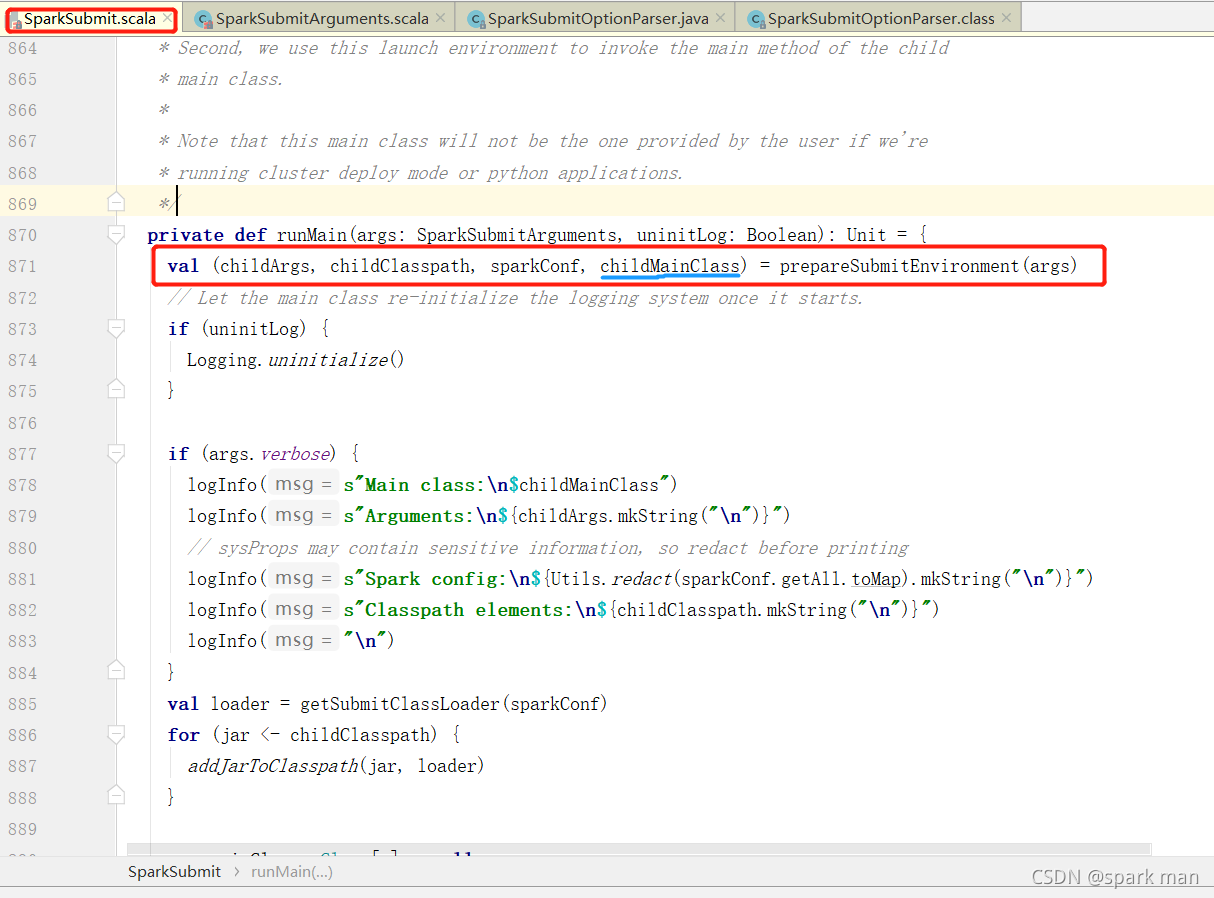Click SparkSubmitArguments type on line 870
The width and height of the screenshot is (1214, 898).
[x=516, y=235]
